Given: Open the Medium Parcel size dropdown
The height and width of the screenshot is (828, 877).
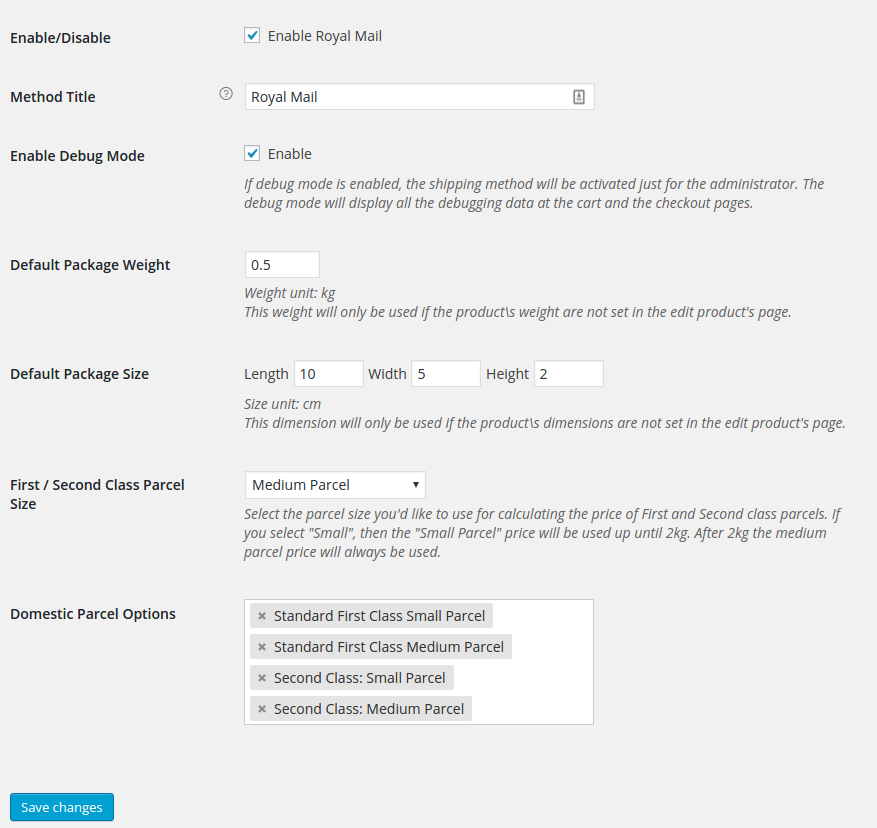Looking at the screenshot, I should point(335,485).
